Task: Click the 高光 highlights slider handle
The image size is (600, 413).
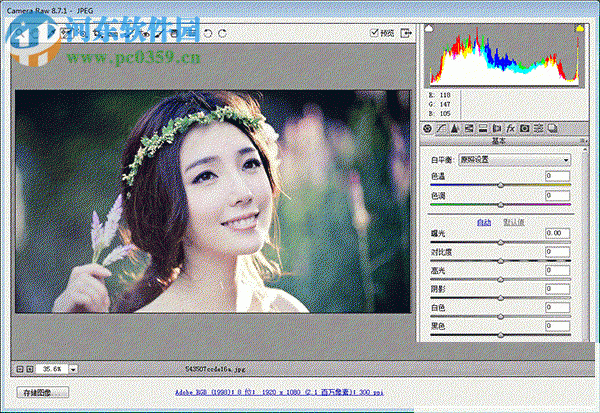Action: coord(501,280)
